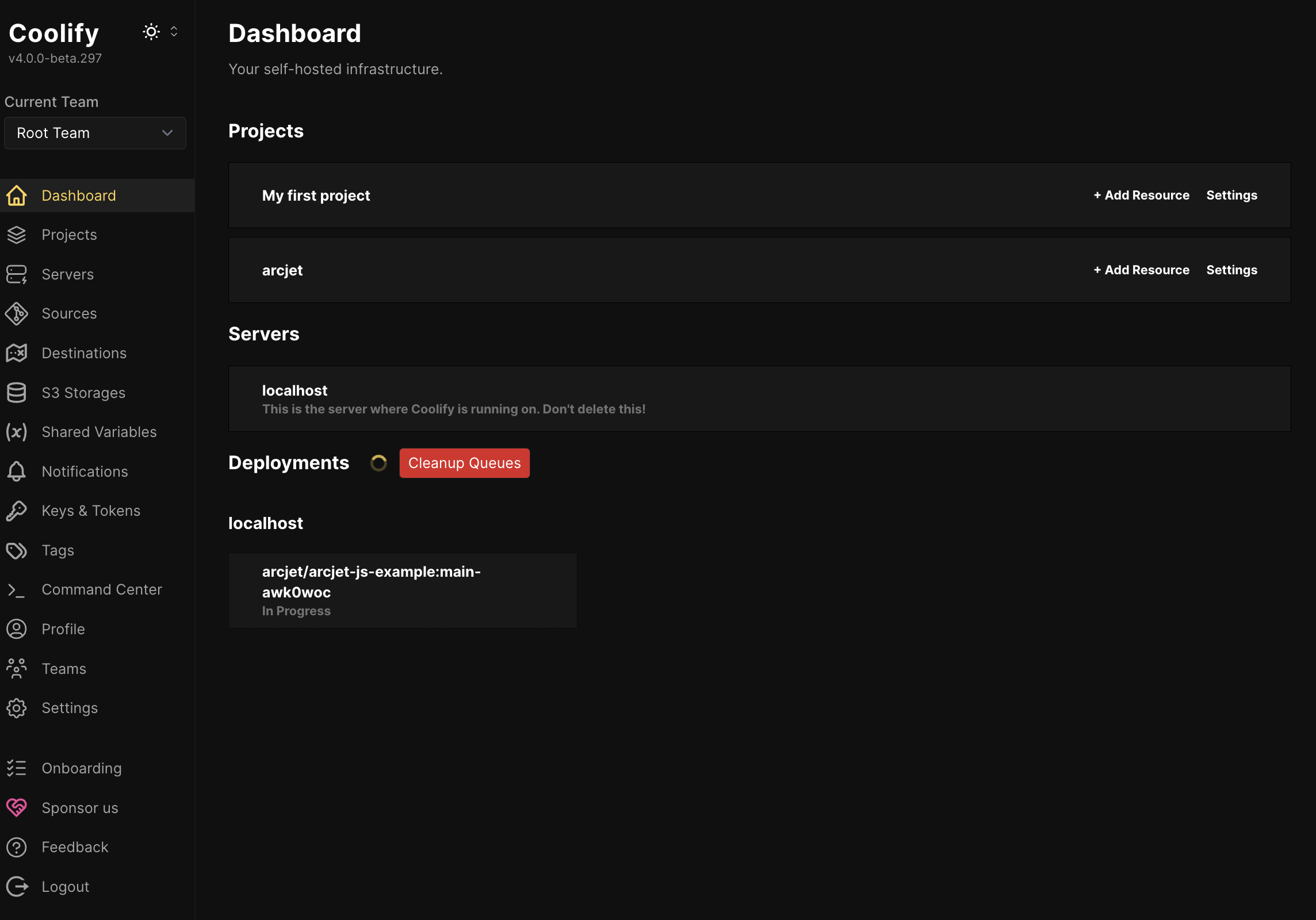
Task: Go to Notifications in sidebar
Action: (85, 471)
